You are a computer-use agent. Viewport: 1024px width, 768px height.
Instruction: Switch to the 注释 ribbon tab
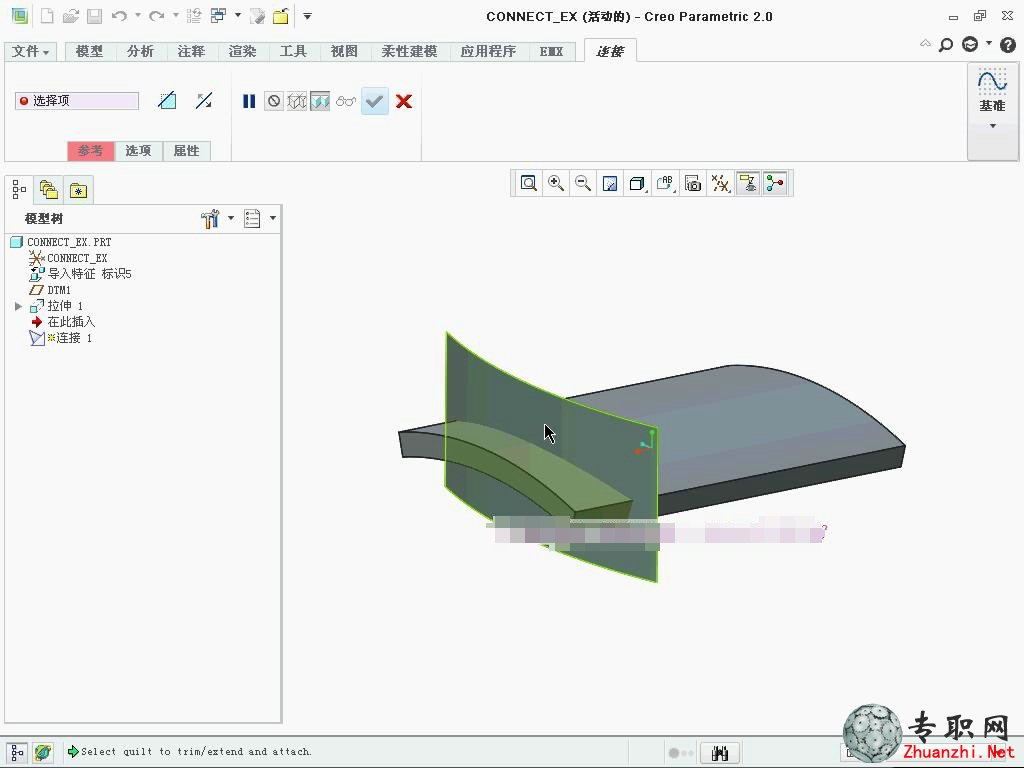pos(191,51)
